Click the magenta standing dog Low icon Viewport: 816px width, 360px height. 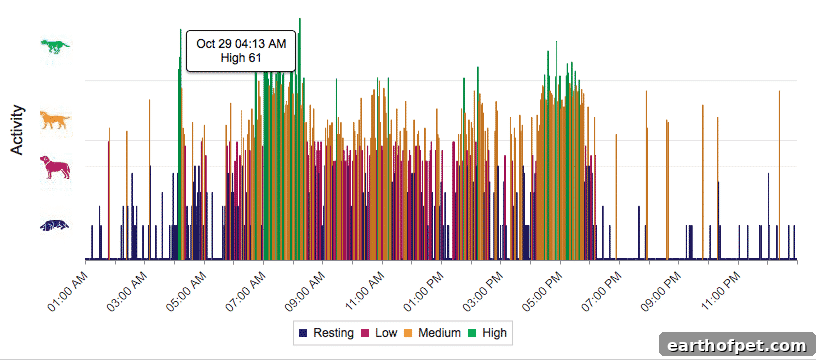pyautogui.click(x=55, y=168)
